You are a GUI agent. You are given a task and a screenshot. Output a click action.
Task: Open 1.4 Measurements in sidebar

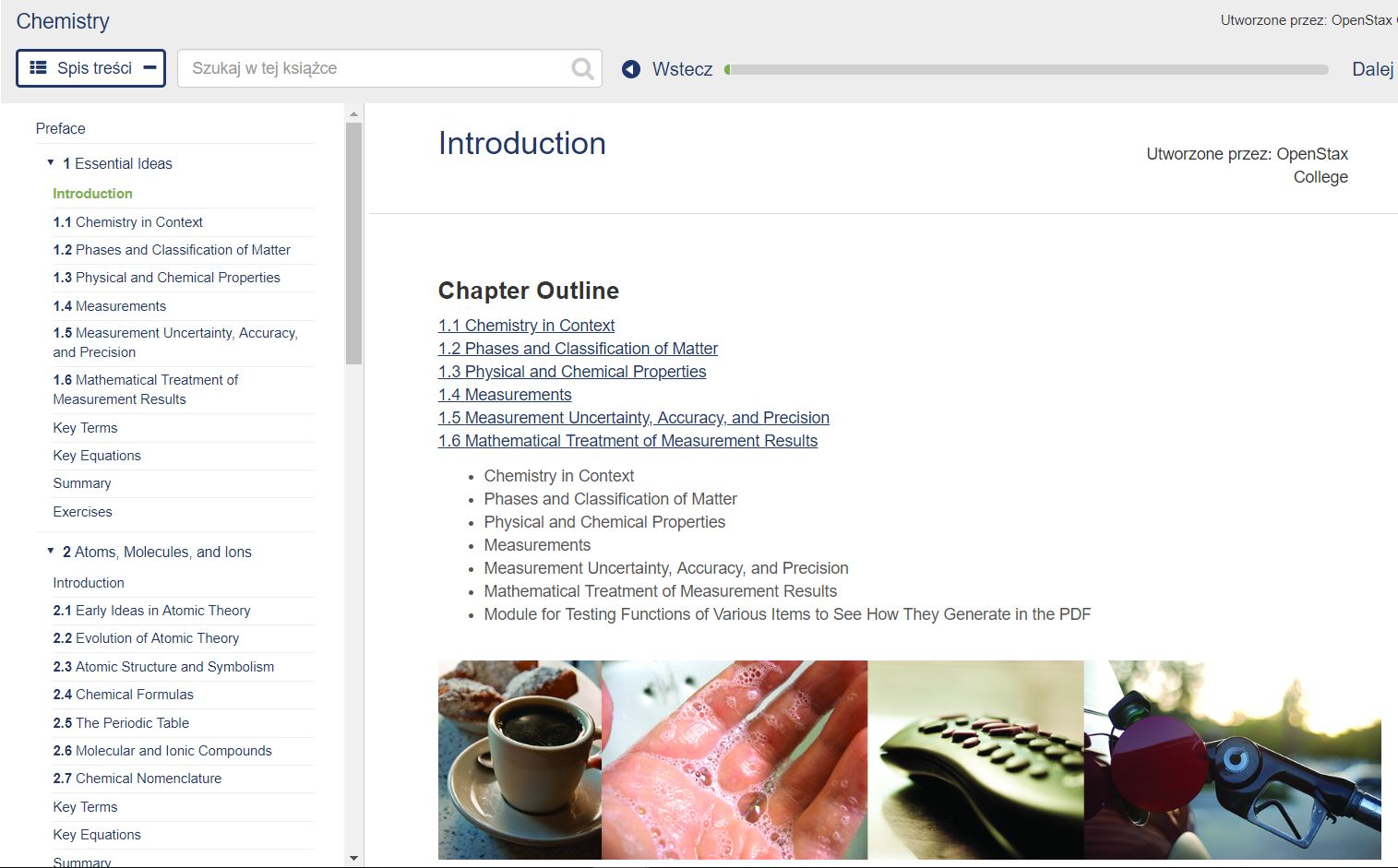coord(110,306)
